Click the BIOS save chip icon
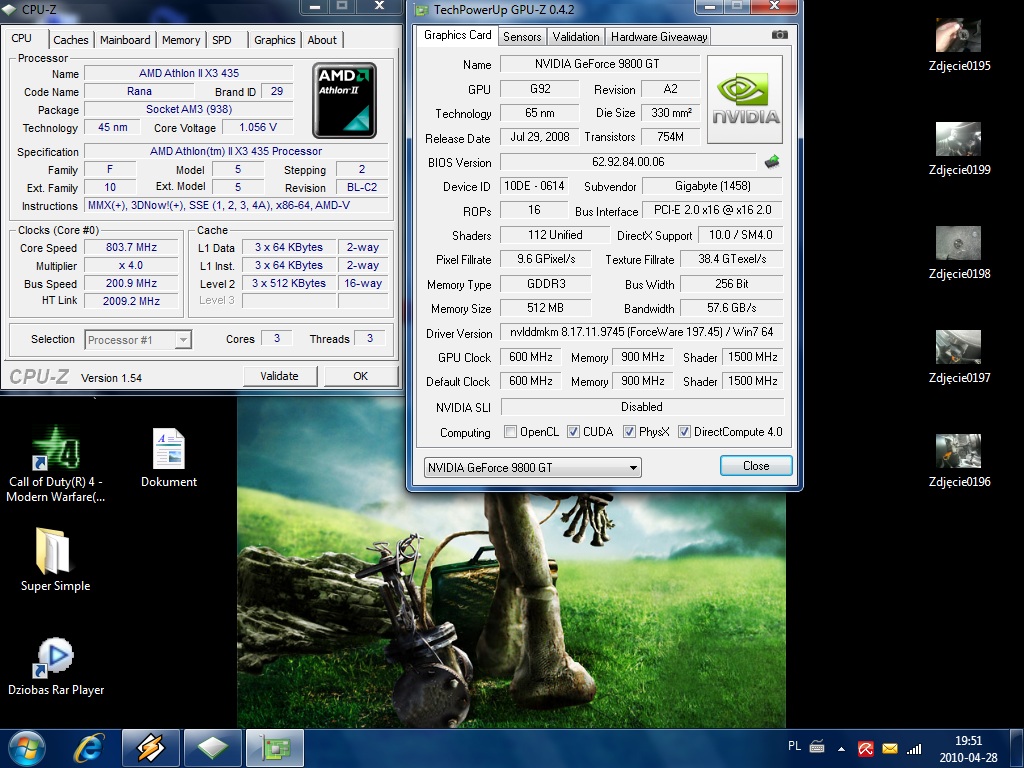The width and height of the screenshot is (1024, 768). tap(772, 162)
